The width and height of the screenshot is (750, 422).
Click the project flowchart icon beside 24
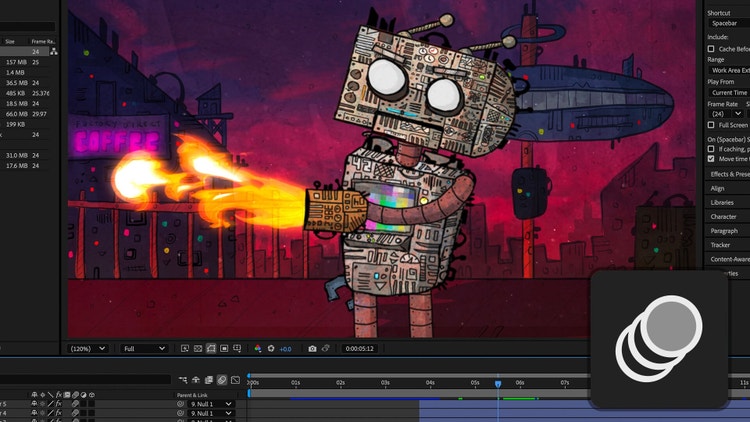tap(54, 51)
